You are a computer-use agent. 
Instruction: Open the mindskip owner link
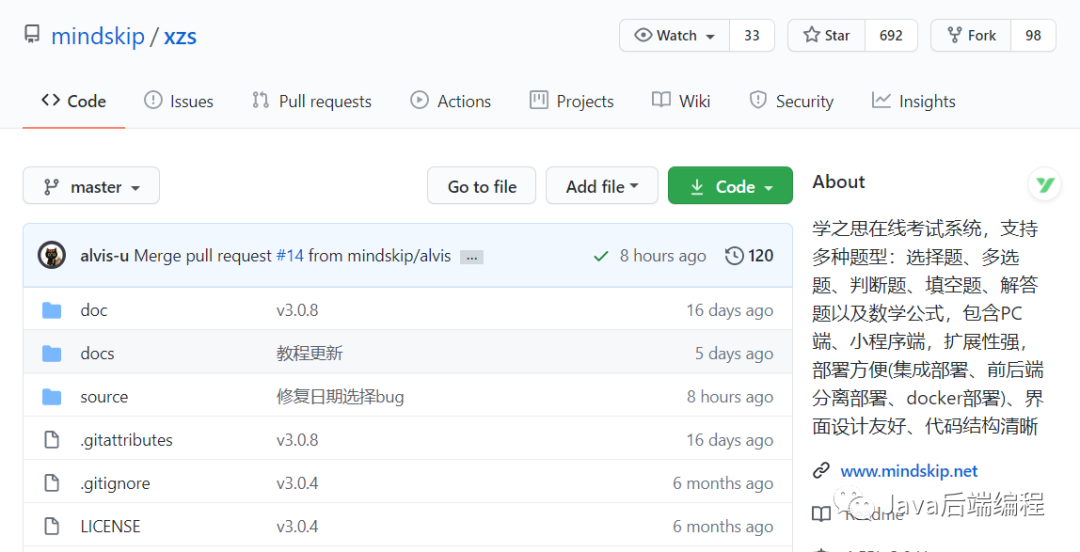click(x=98, y=36)
